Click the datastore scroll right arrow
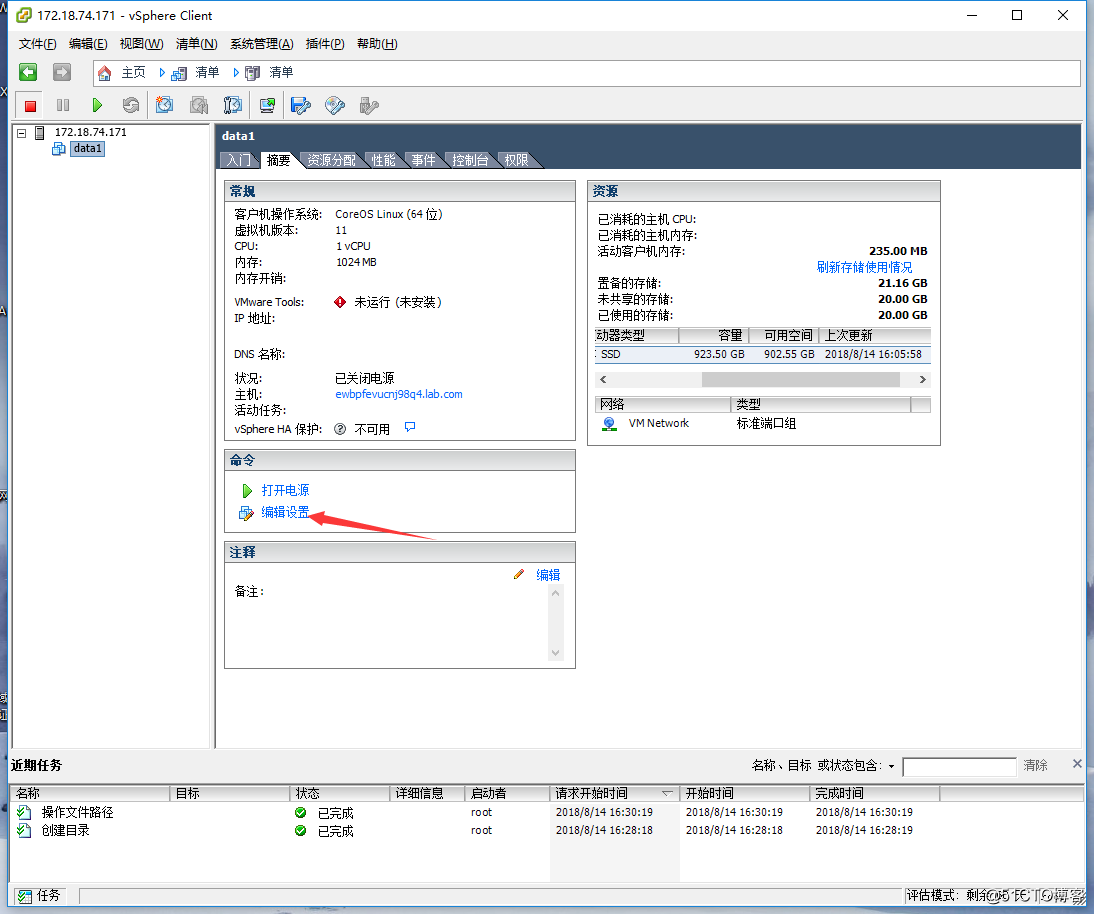1094x914 pixels. pos(922,380)
